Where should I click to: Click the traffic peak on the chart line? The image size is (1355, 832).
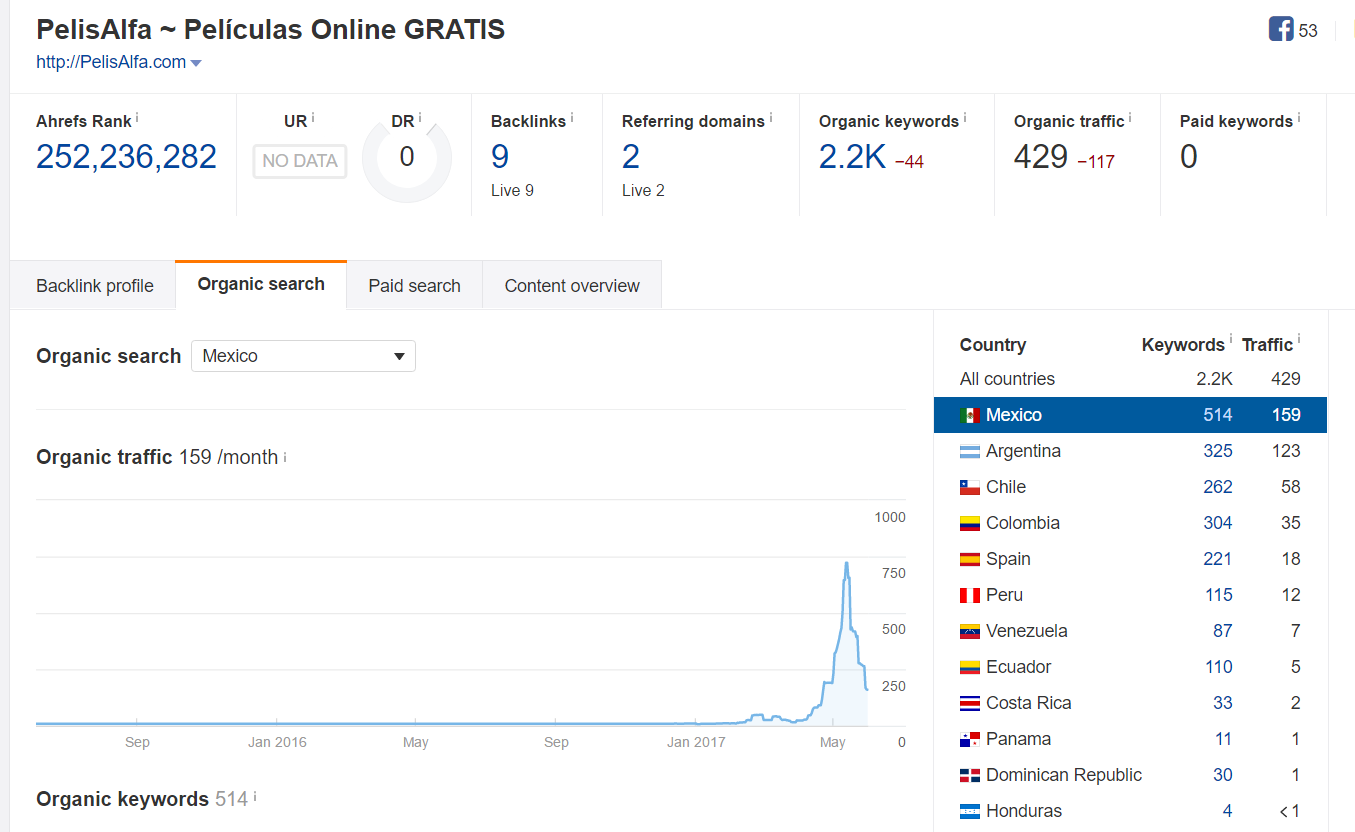pos(847,563)
